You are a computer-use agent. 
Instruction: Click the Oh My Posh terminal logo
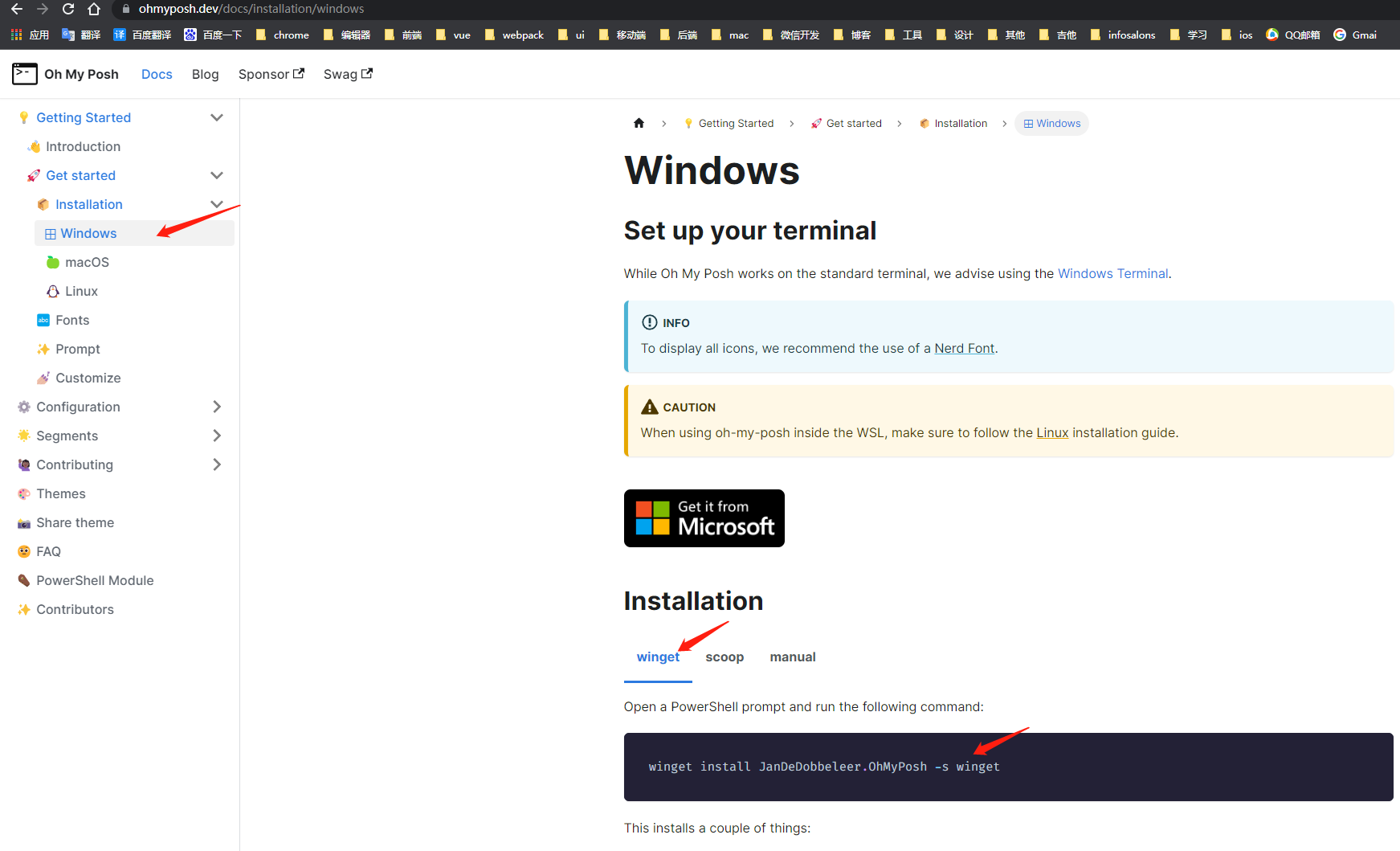click(x=25, y=74)
